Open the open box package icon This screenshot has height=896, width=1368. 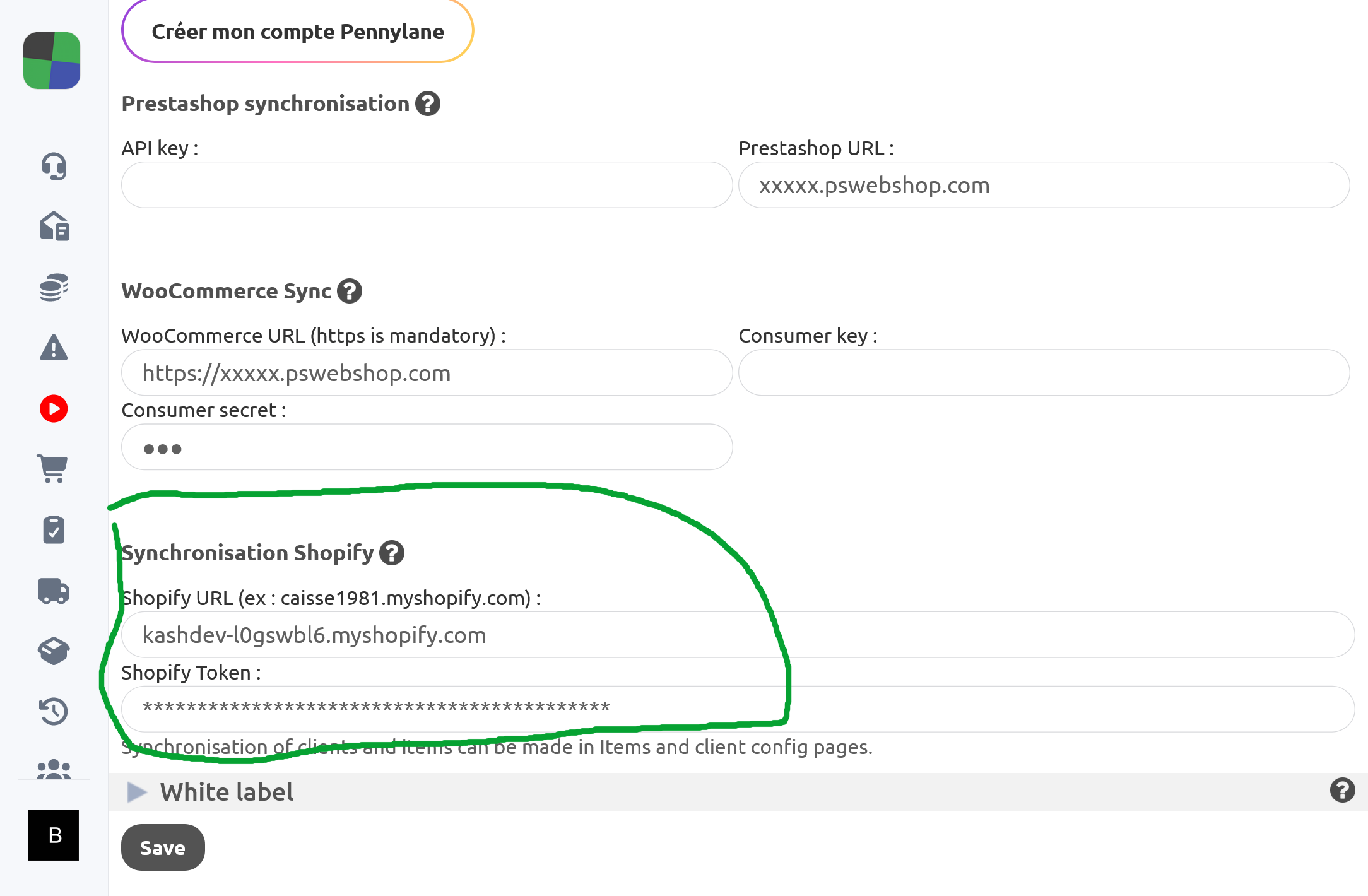(x=54, y=651)
